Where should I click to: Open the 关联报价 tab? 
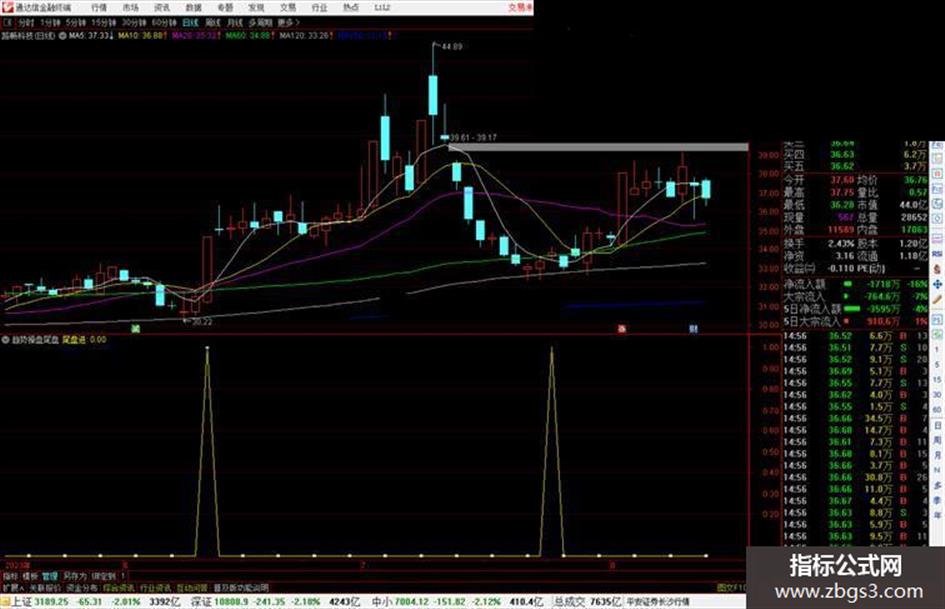tap(45, 588)
